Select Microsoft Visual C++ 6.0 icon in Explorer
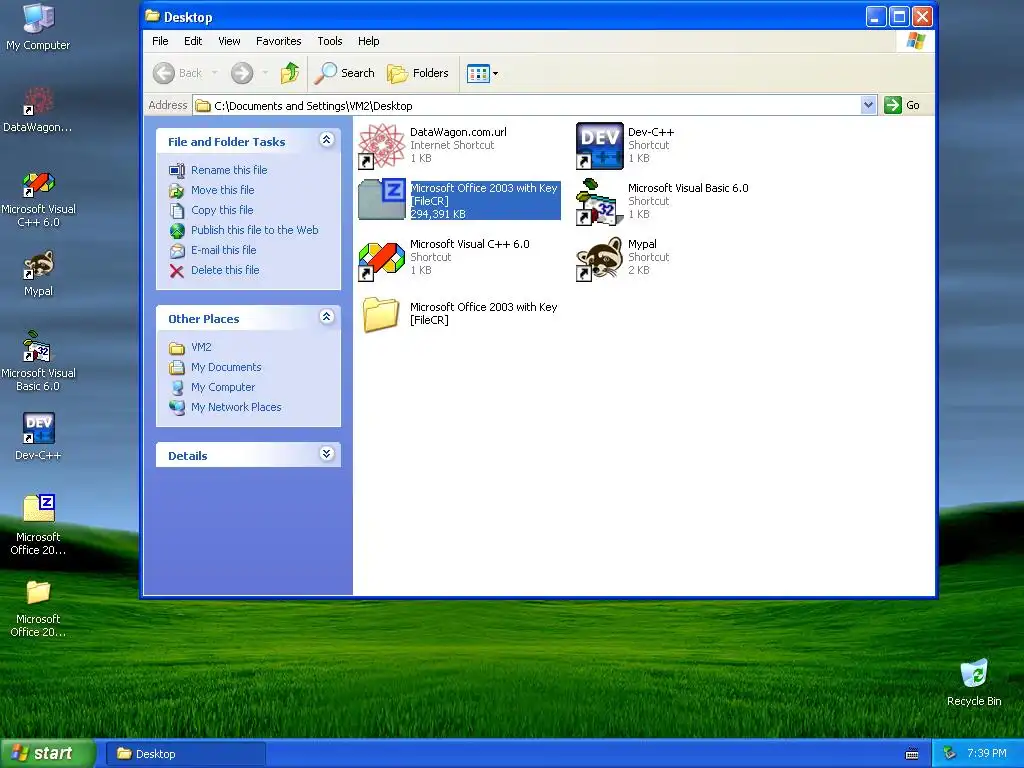1024x768 pixels. [381, 259]
